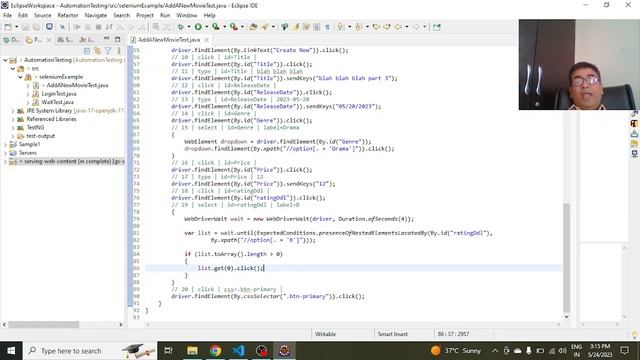Click Next Annotation toolbar icon
This screenshot has height=360, width=640.
pyautogui.click(x=340, y=27)
